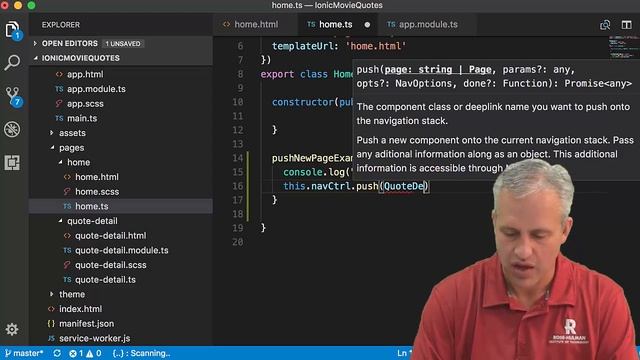This screenshot has height=360, width=640.
Task: Click the export class line 8
Action: point(307,74)
